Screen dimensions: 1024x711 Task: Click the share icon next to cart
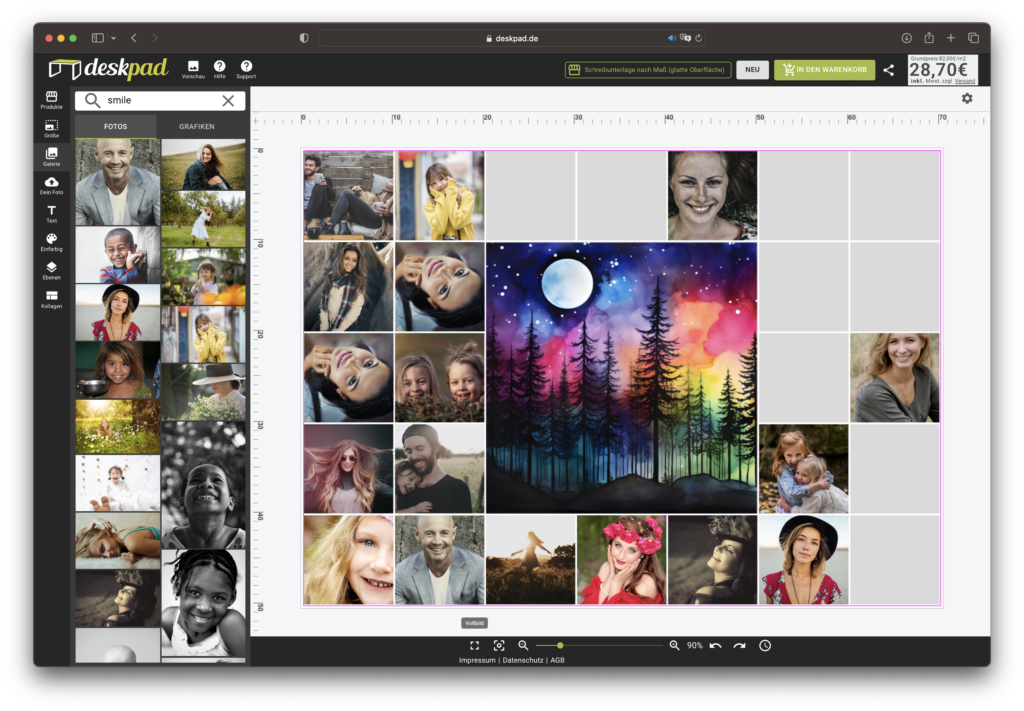[x=889, y=70]
